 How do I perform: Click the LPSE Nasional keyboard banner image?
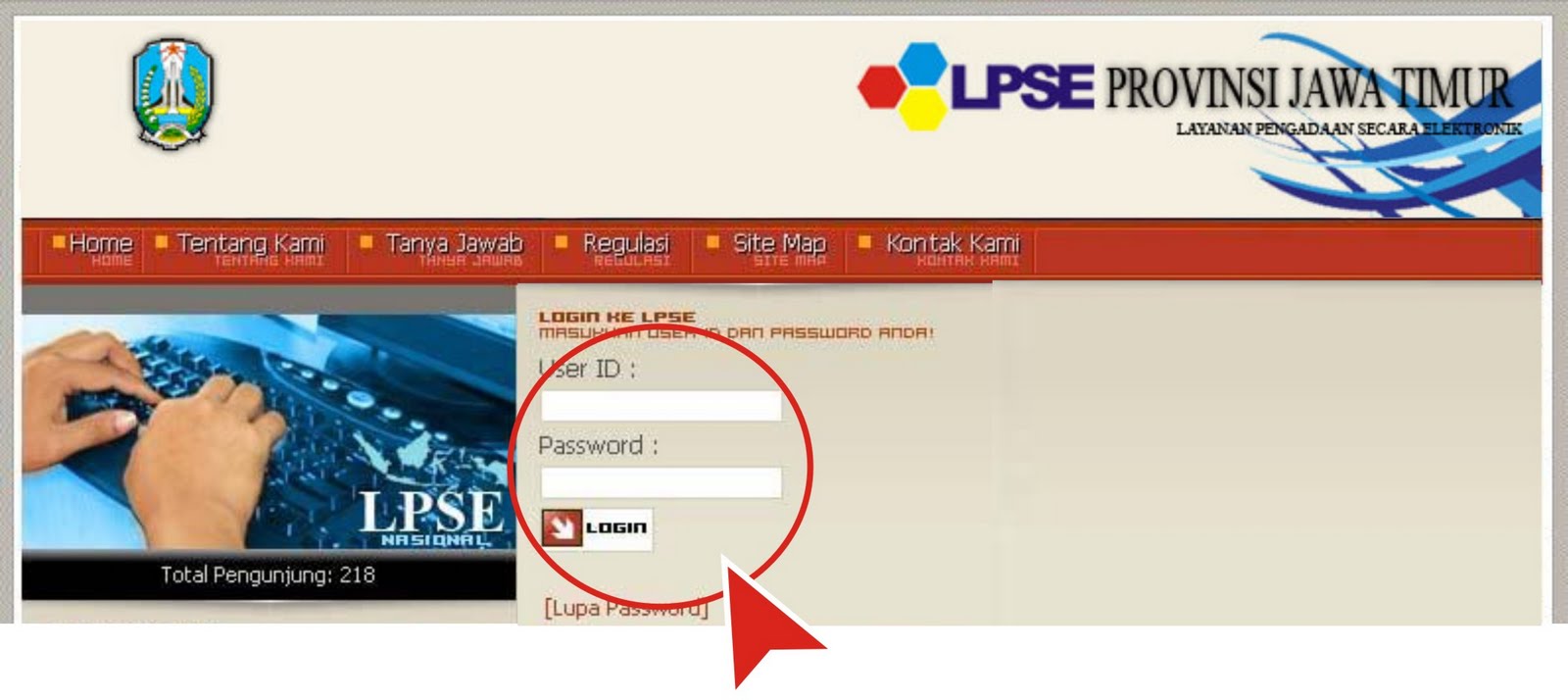point(269,432)
